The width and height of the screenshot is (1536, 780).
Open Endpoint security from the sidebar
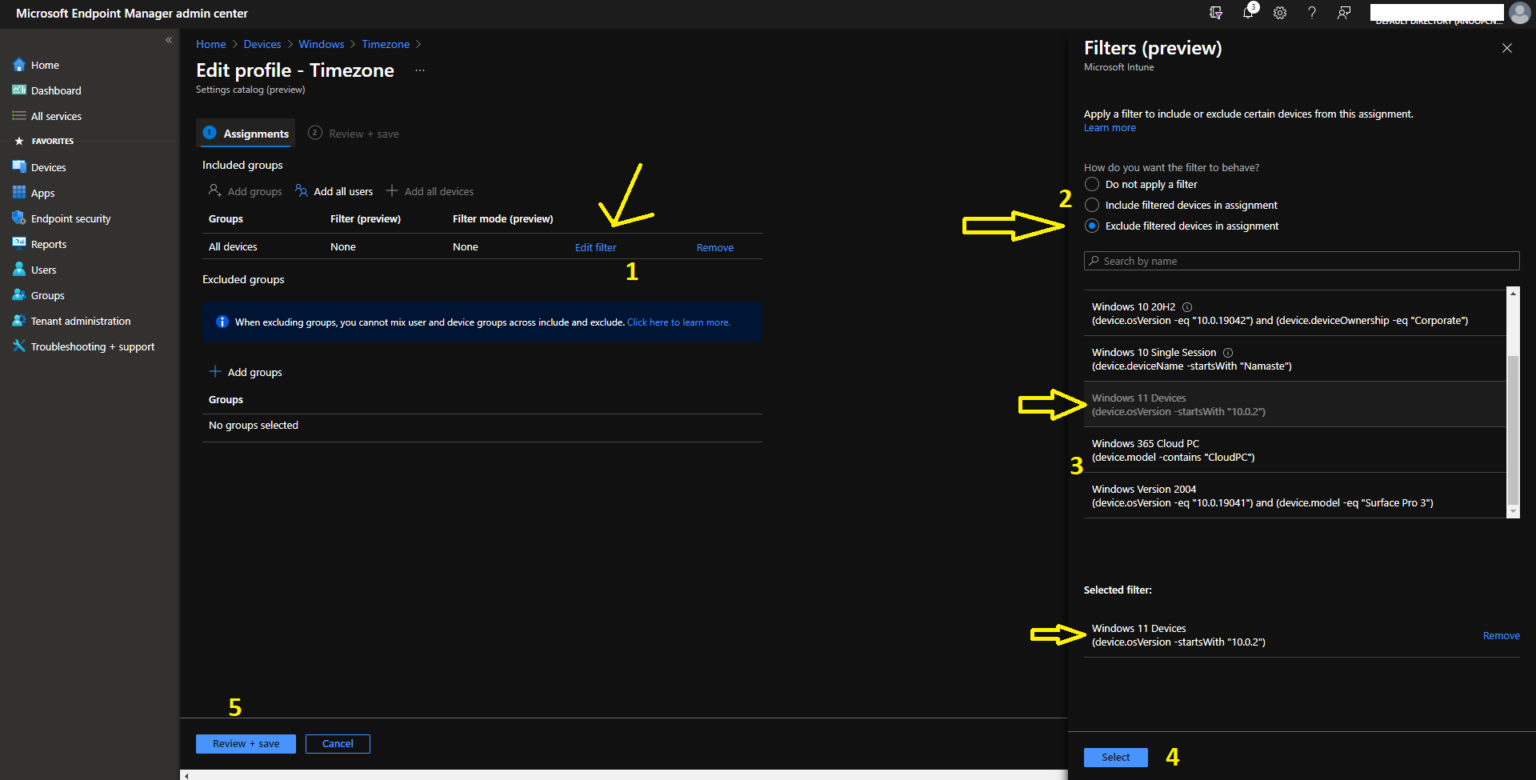tap(68, 218)
